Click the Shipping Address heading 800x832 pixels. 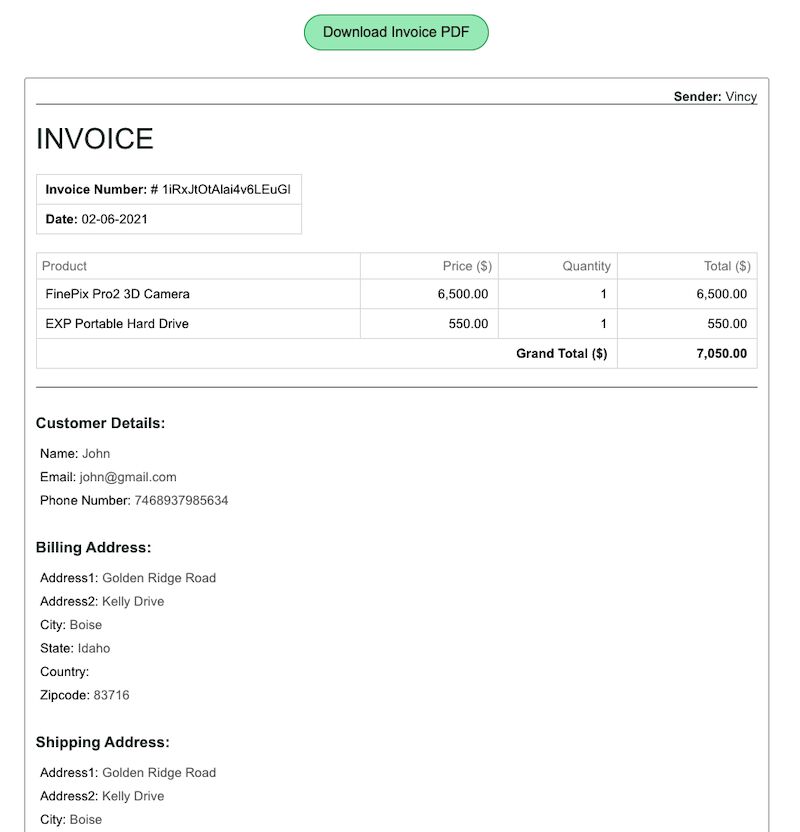(102, 742)
